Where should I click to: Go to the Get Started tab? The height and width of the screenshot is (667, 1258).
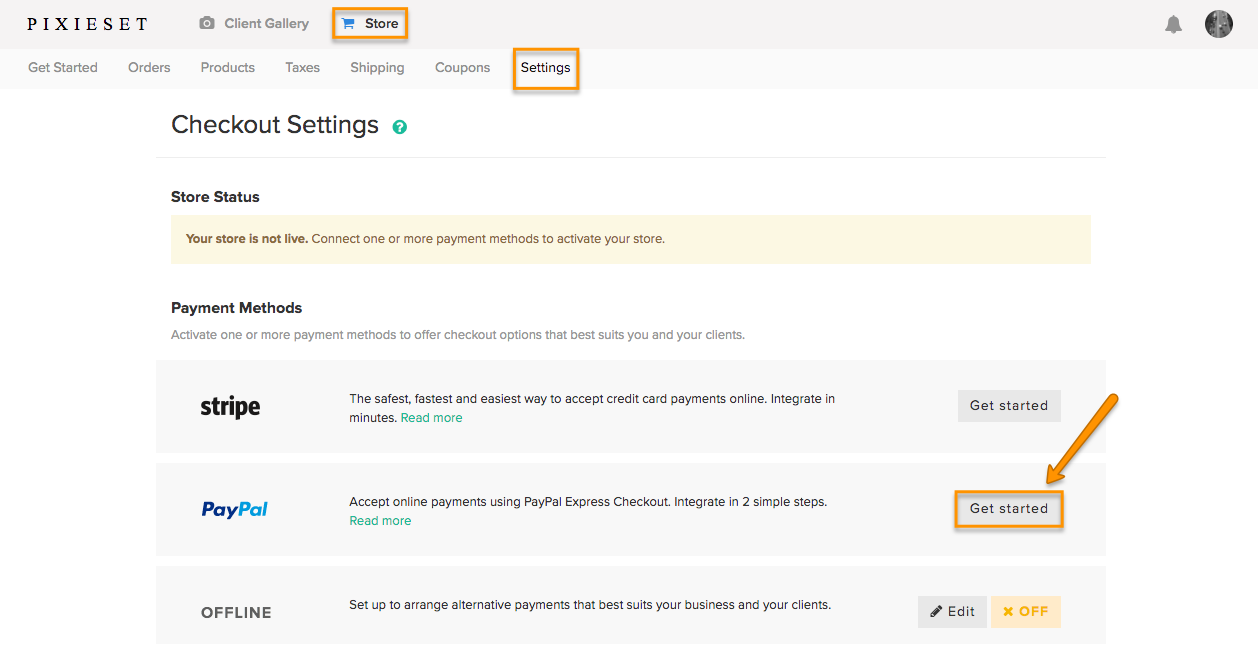63,68
